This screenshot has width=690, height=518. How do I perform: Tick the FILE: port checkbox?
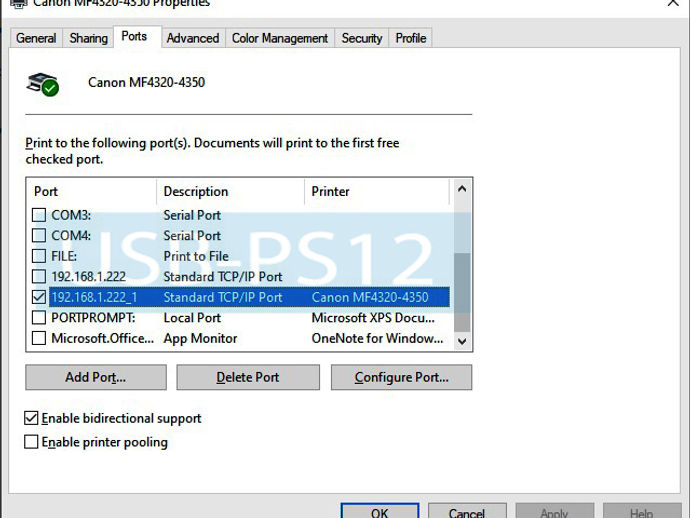coord(39,256)
